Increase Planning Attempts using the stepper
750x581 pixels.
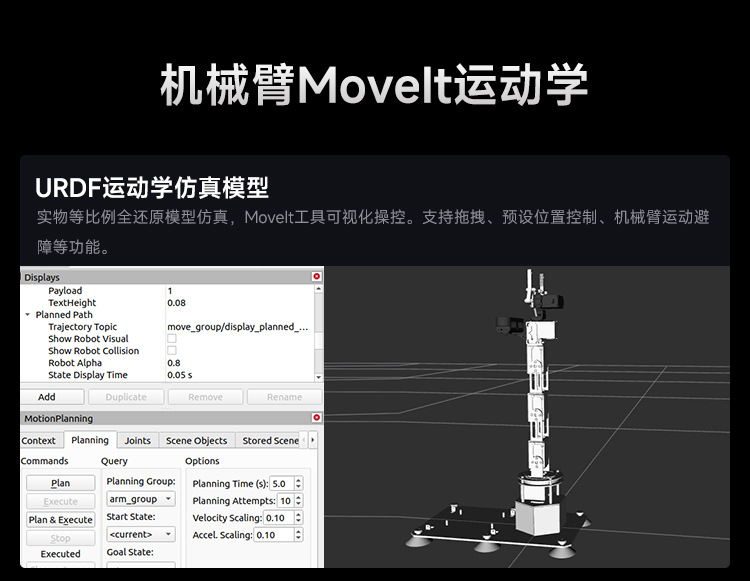(x=298, y=497)
